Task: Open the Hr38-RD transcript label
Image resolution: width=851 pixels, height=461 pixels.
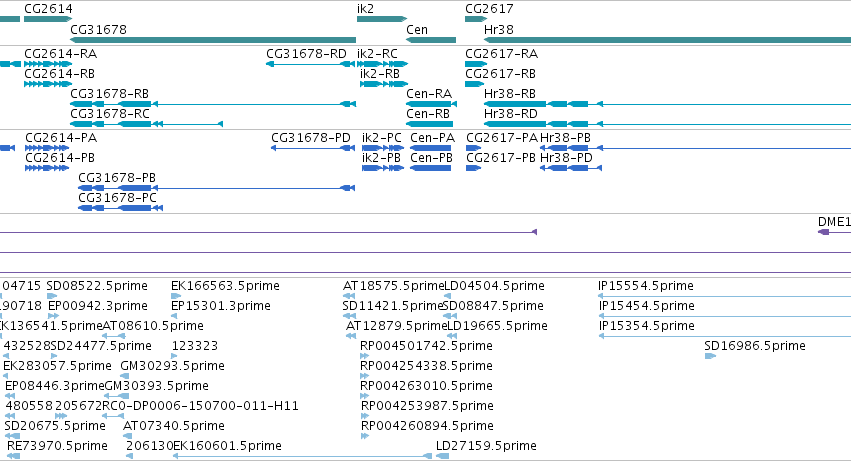Action: [511, 114]
